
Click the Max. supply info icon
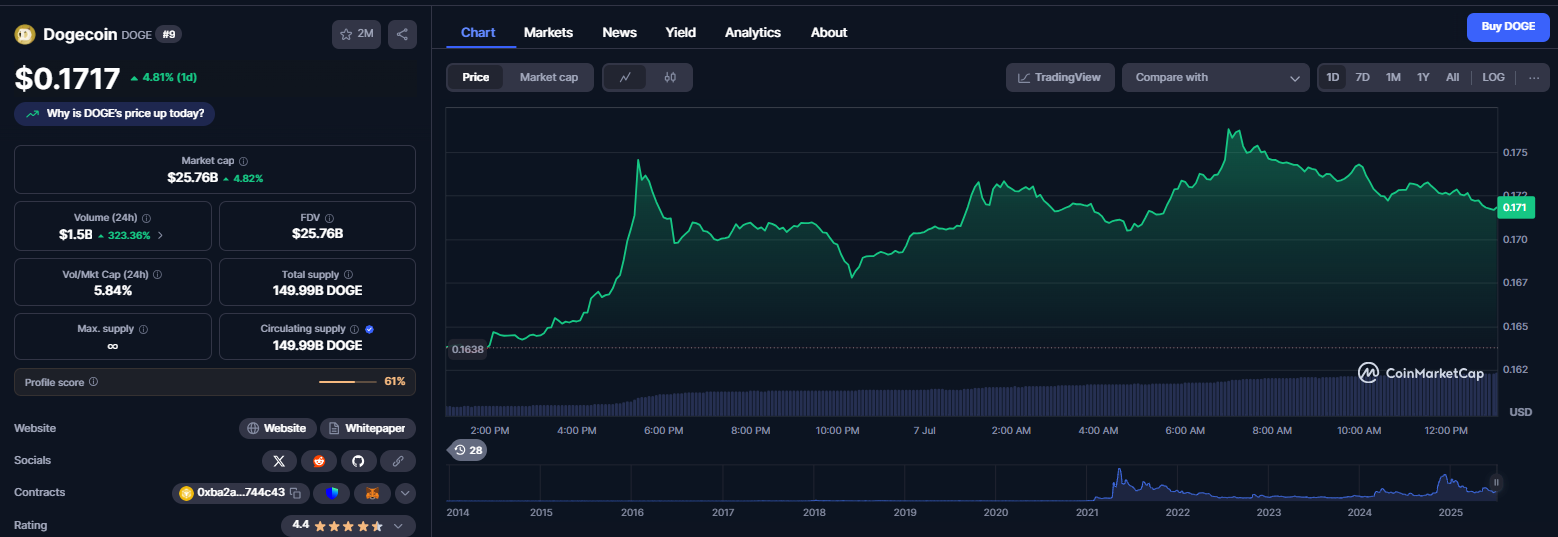[x=143, y=329]
